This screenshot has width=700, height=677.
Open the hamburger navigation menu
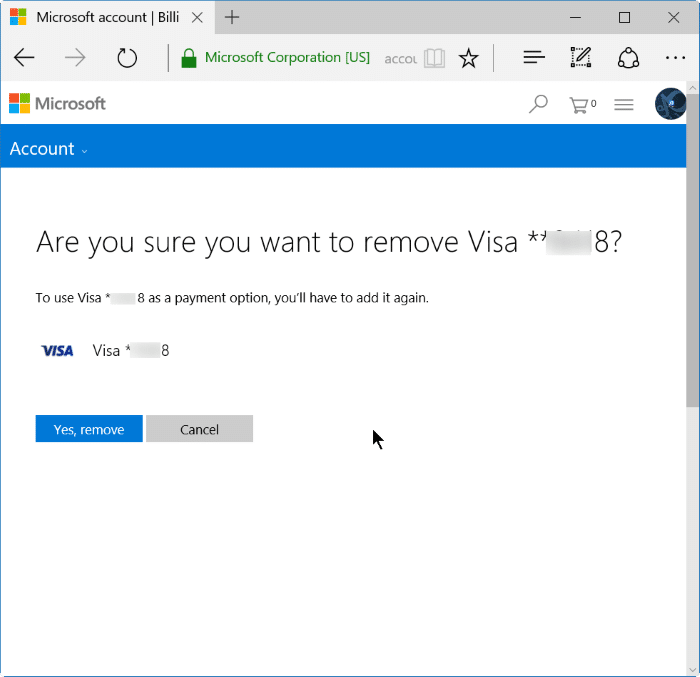tap(624, 104)
